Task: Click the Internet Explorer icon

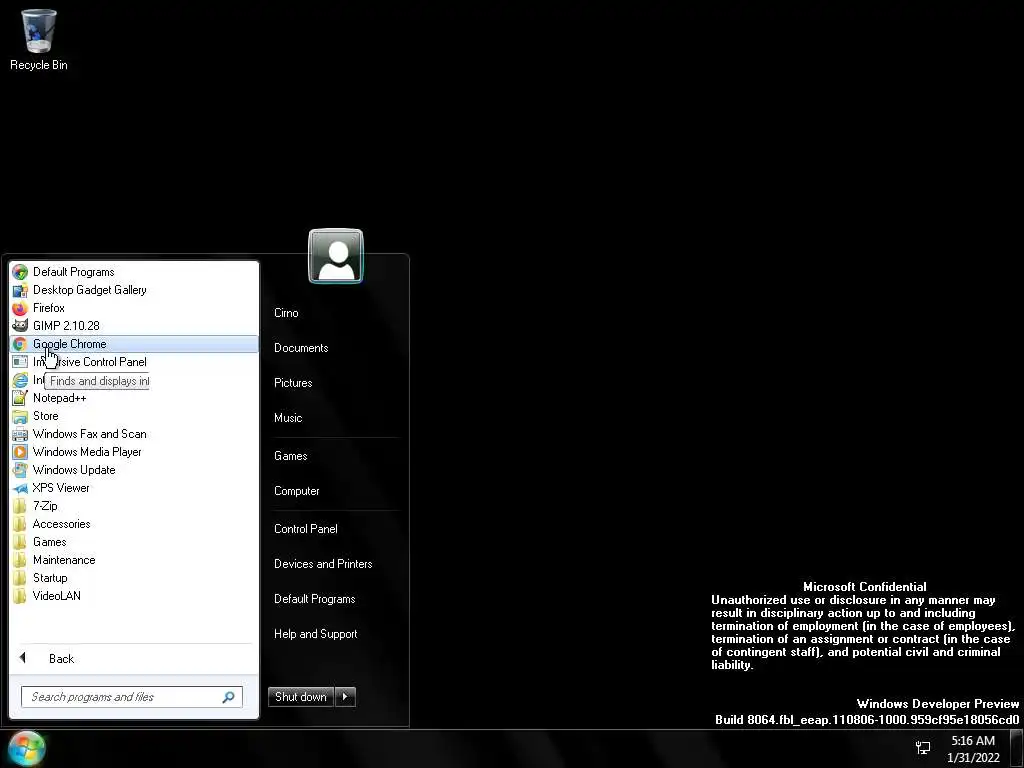Action: tap(20, 379)
